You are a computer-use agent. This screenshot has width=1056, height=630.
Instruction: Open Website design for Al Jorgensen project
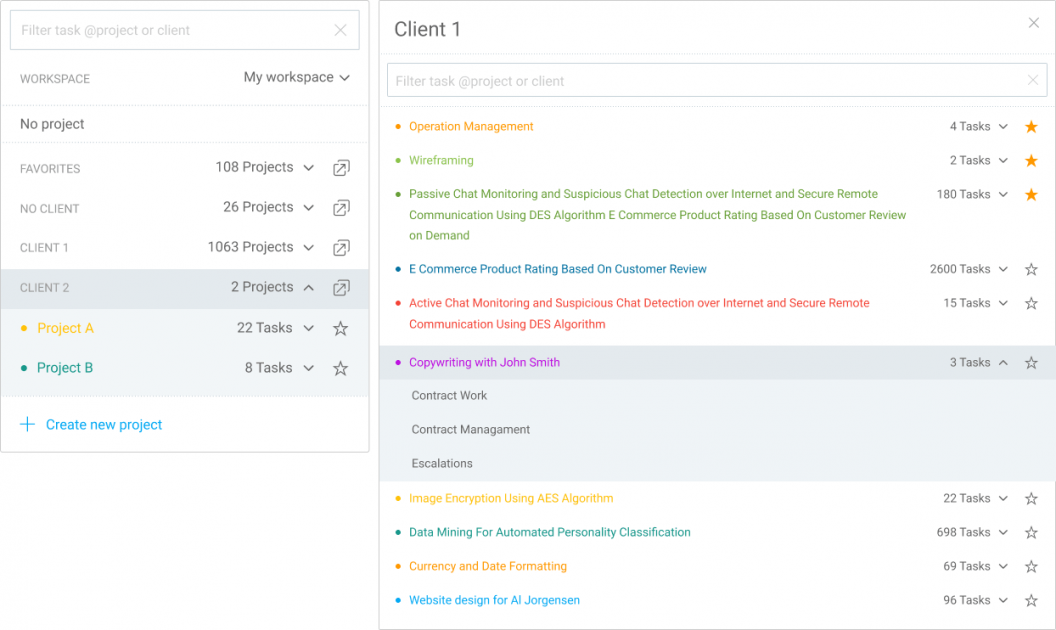494,601
